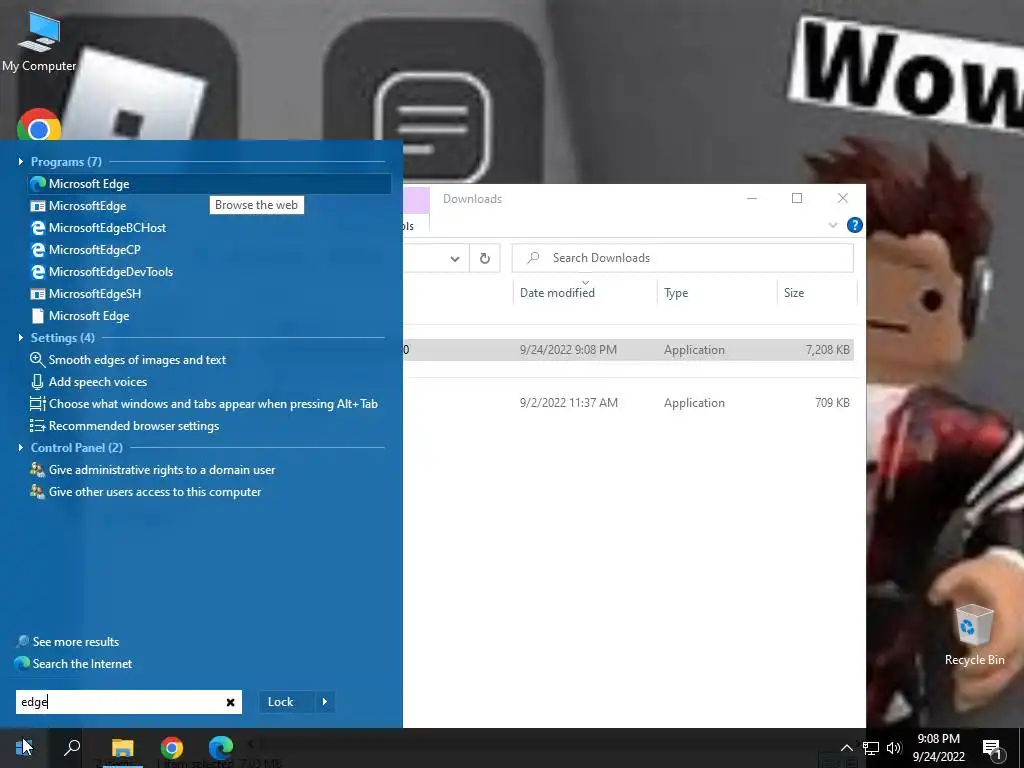Open File Explorer from the taskbar
The height and width of the screenshot is (768, 1024).
[x=123, y=748]
